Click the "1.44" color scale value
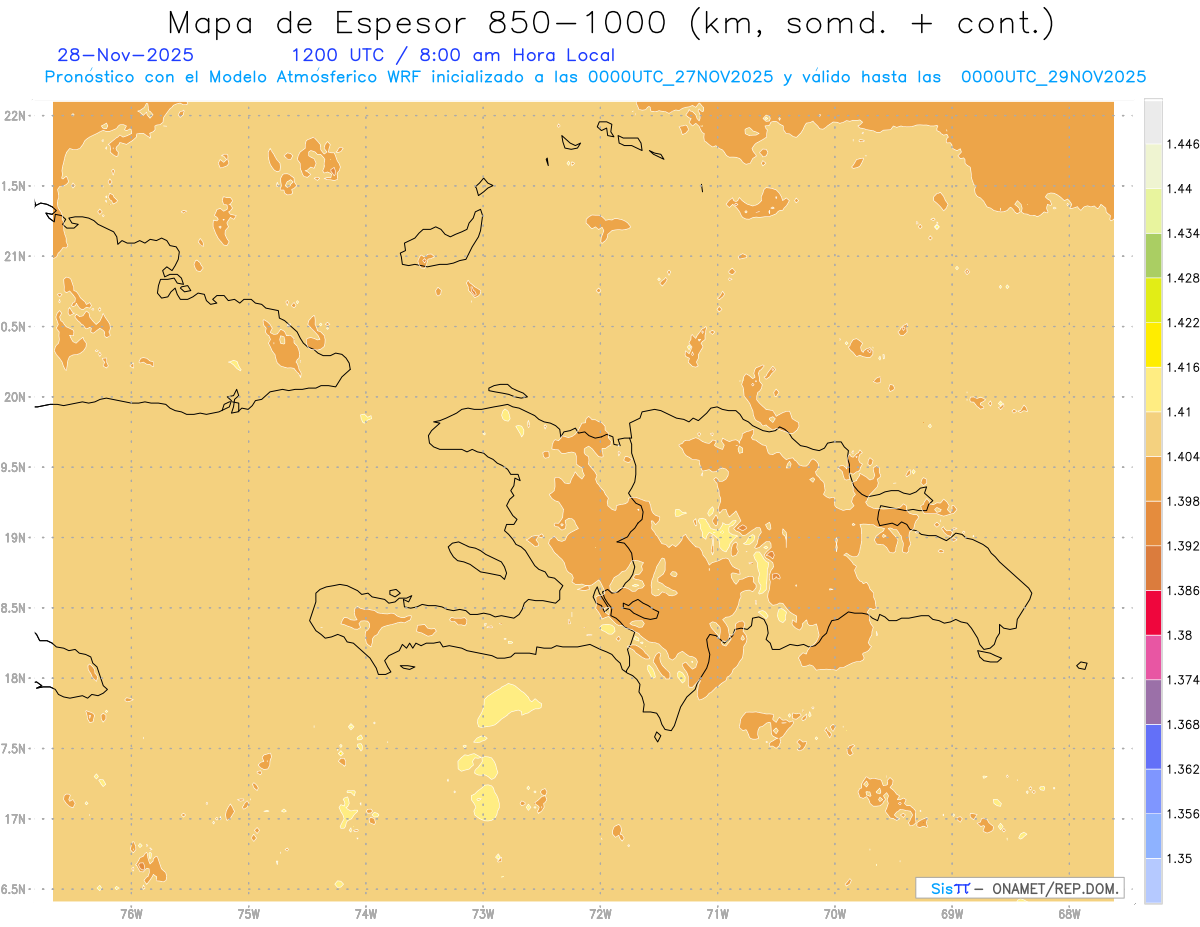1200x927 pixels. (x=1180, y=188)
